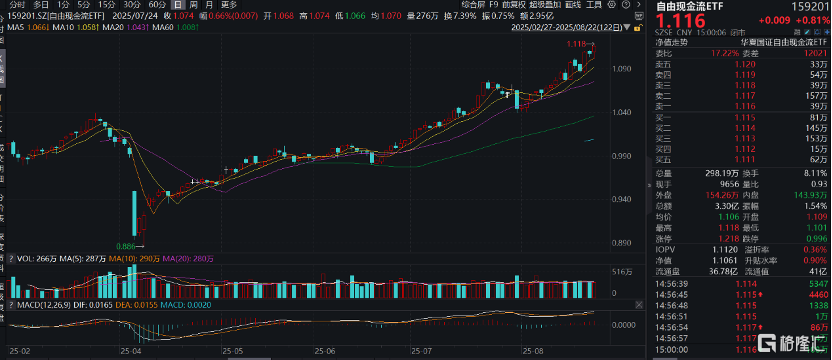
Task: Click the VOL: 266万 indicator label
Action: click(x=37, y=259)
